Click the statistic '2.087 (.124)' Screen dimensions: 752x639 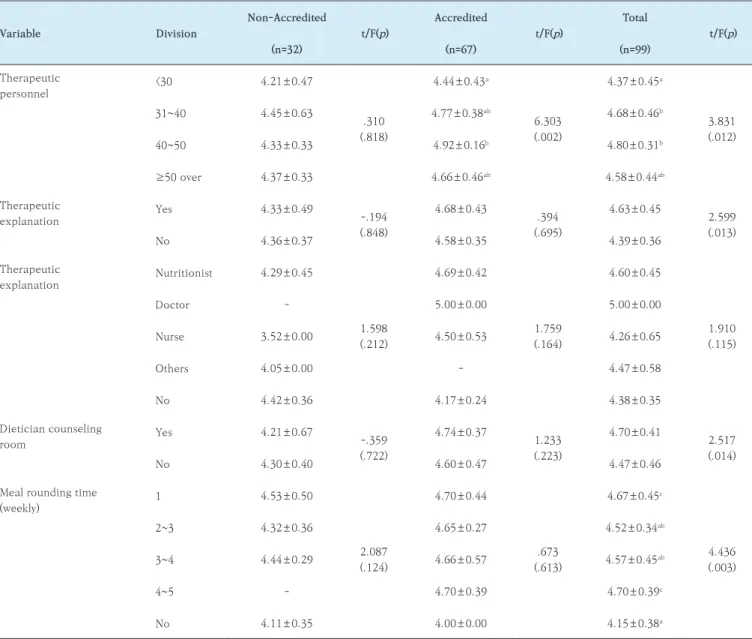(x=374, y=560)
